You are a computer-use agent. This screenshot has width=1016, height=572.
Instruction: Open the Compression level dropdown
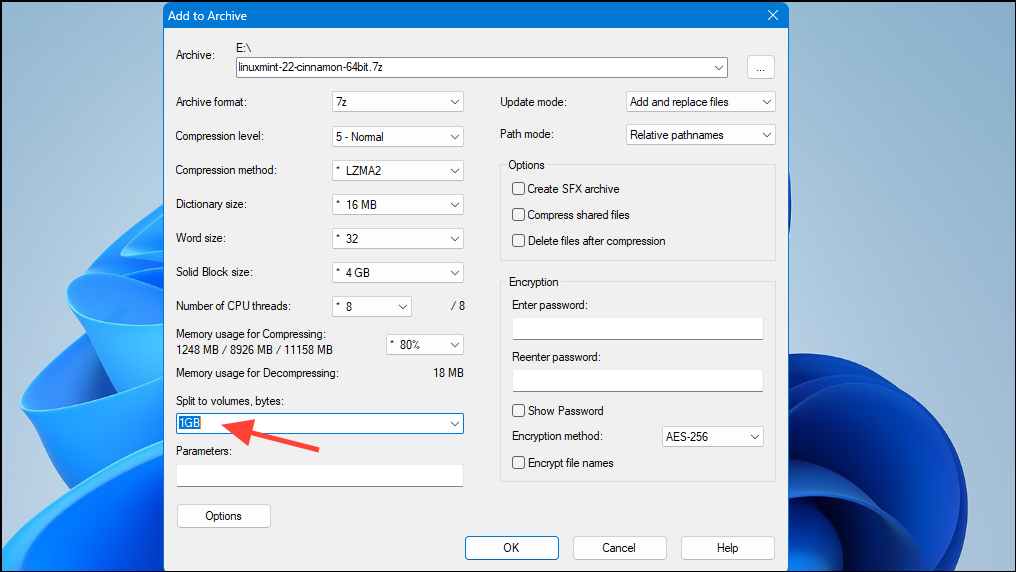398,136
